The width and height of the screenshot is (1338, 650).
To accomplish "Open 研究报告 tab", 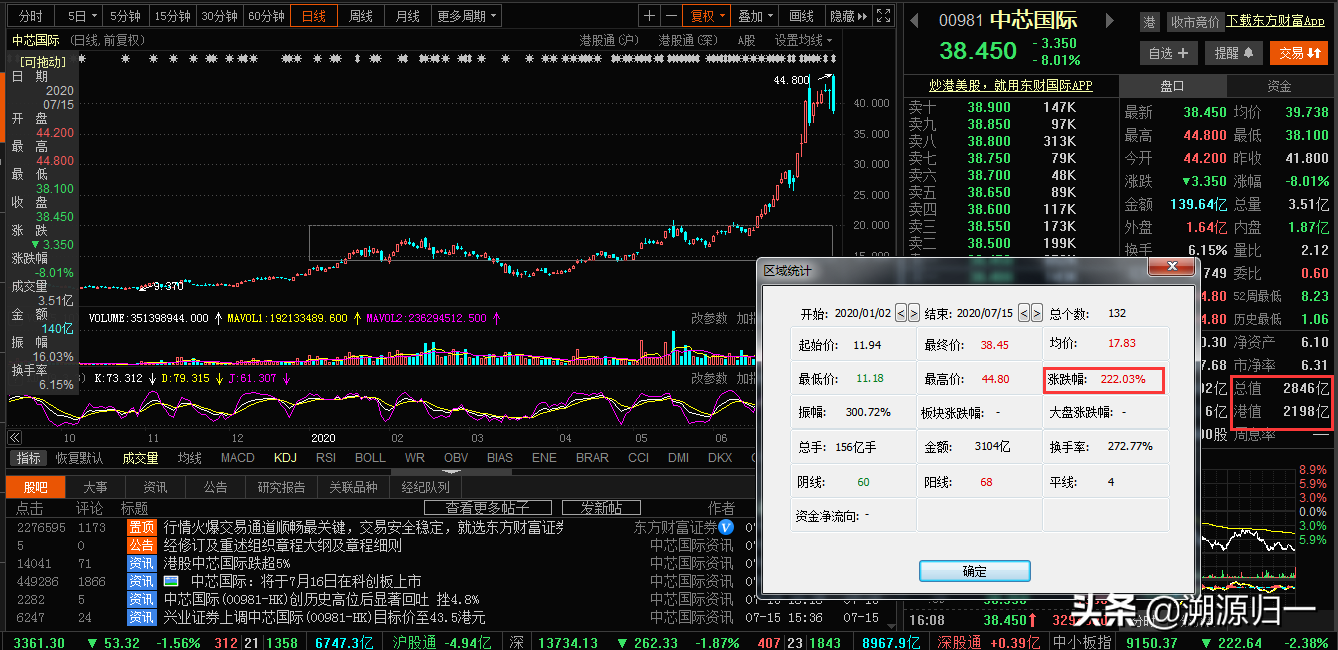I will (281, 487).
